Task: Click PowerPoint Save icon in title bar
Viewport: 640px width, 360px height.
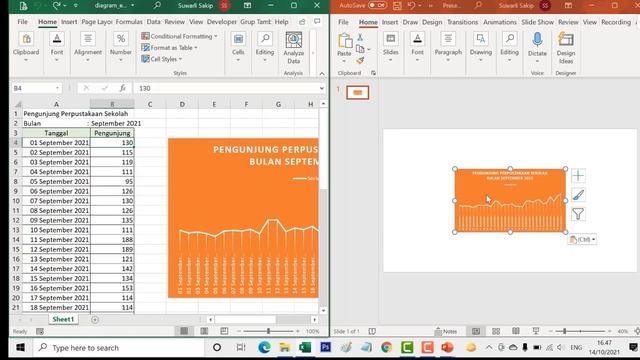Action: (x=397, y=5)
